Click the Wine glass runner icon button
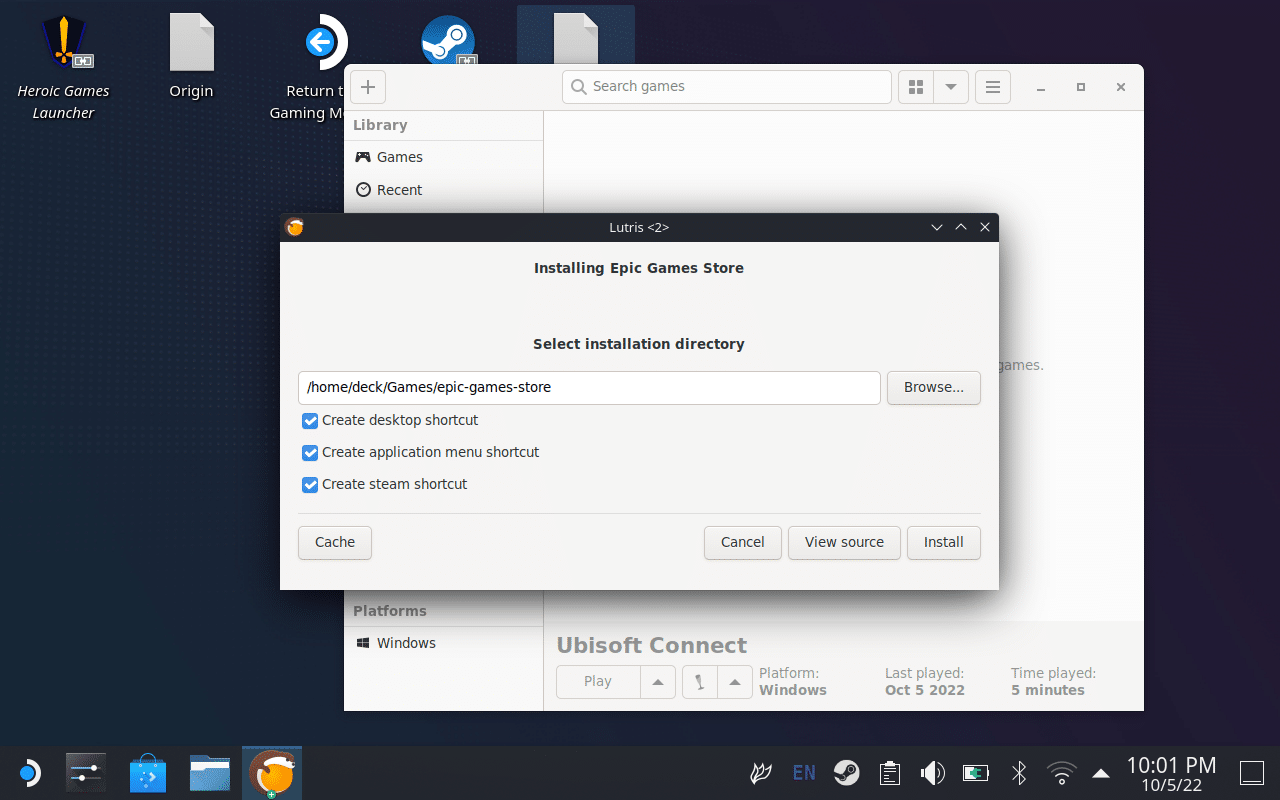Viewport: 1280px width, 800px height. pyautogui.click(x=700, y=682)
